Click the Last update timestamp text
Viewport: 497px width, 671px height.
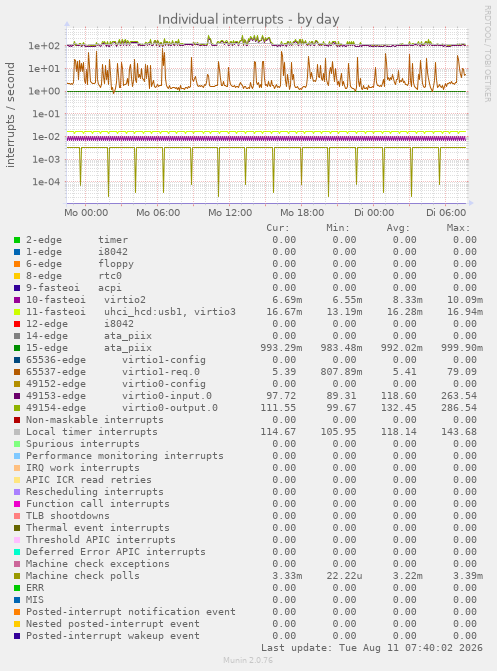(372, 648)
